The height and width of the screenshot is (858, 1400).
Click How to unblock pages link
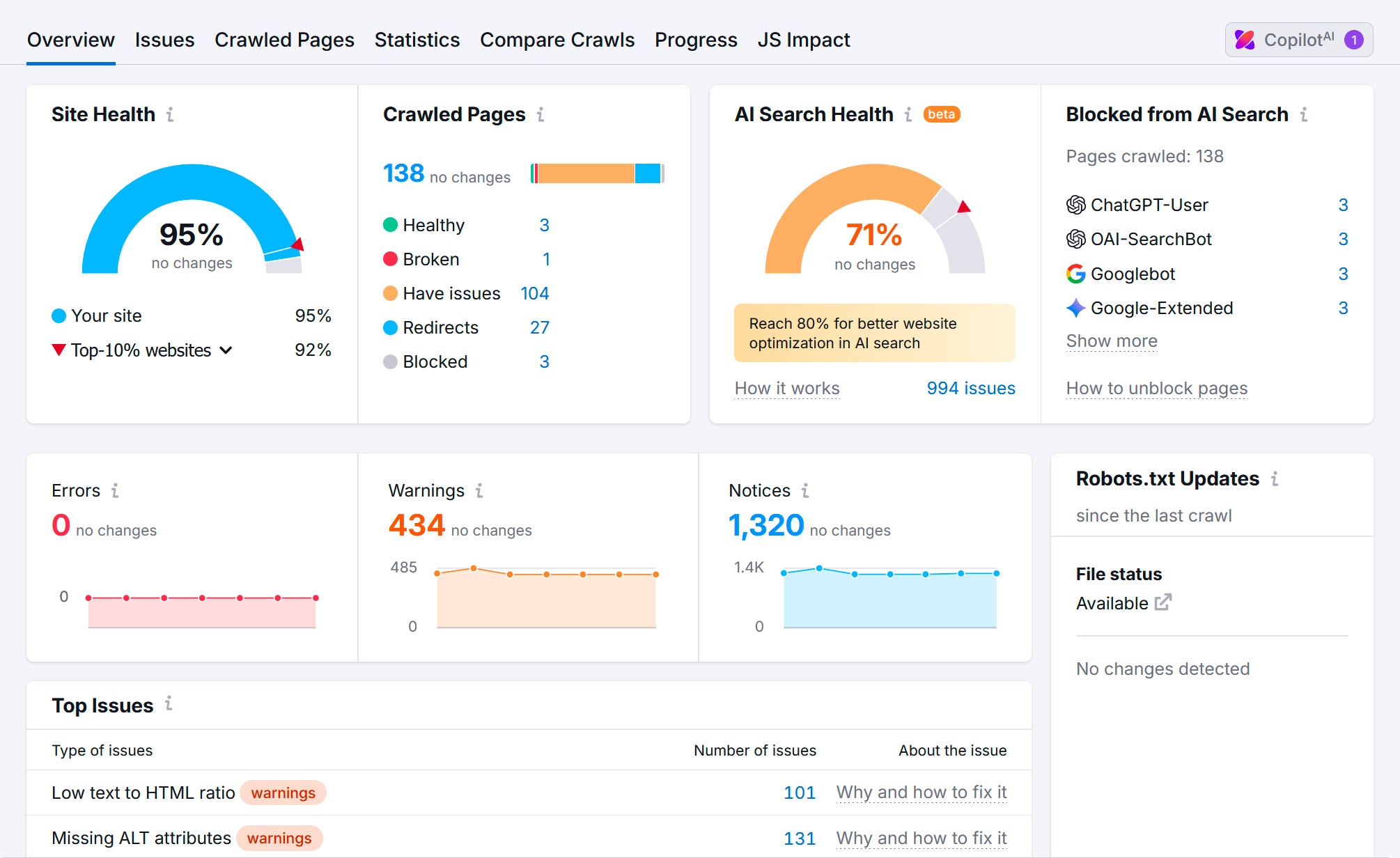(x=1156, y=388)
